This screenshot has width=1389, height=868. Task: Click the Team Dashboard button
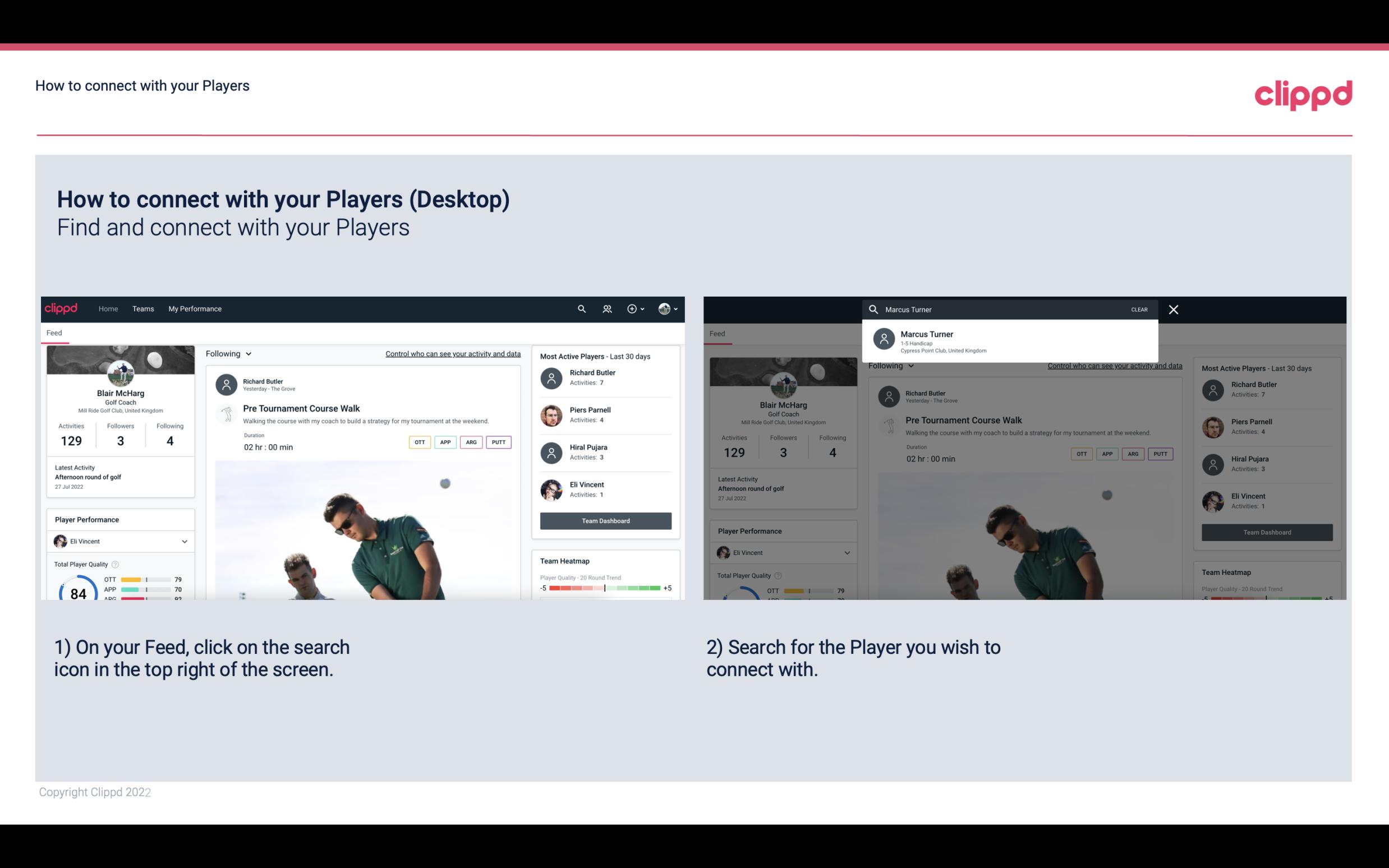[x=605, y=520]
